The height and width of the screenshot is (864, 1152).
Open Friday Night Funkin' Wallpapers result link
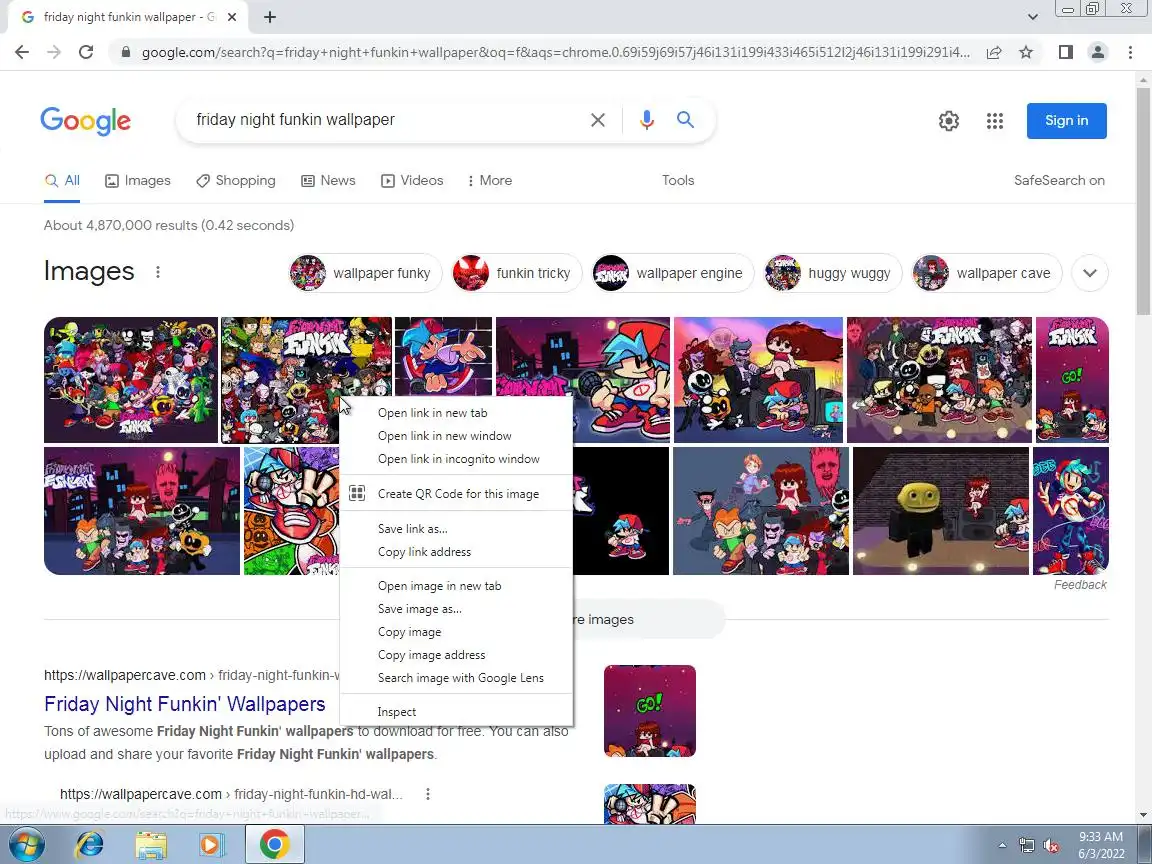[184, 704]
